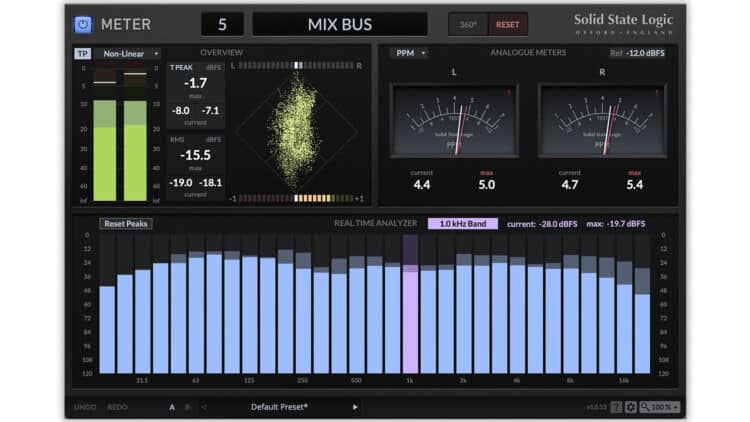The image size is (750, 422).
Task: Click the METER plugin title text
Action: (x=126, y=24)
